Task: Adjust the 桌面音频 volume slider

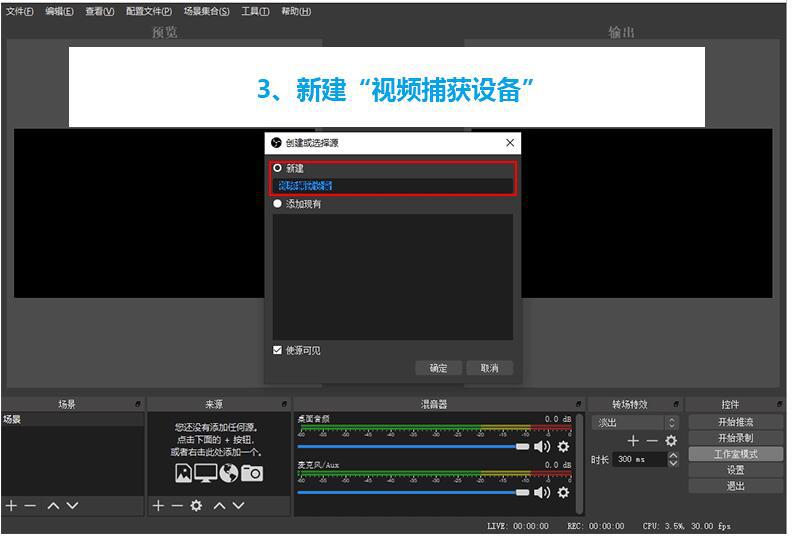Action: pyautogui.click(x=413, y=446)
